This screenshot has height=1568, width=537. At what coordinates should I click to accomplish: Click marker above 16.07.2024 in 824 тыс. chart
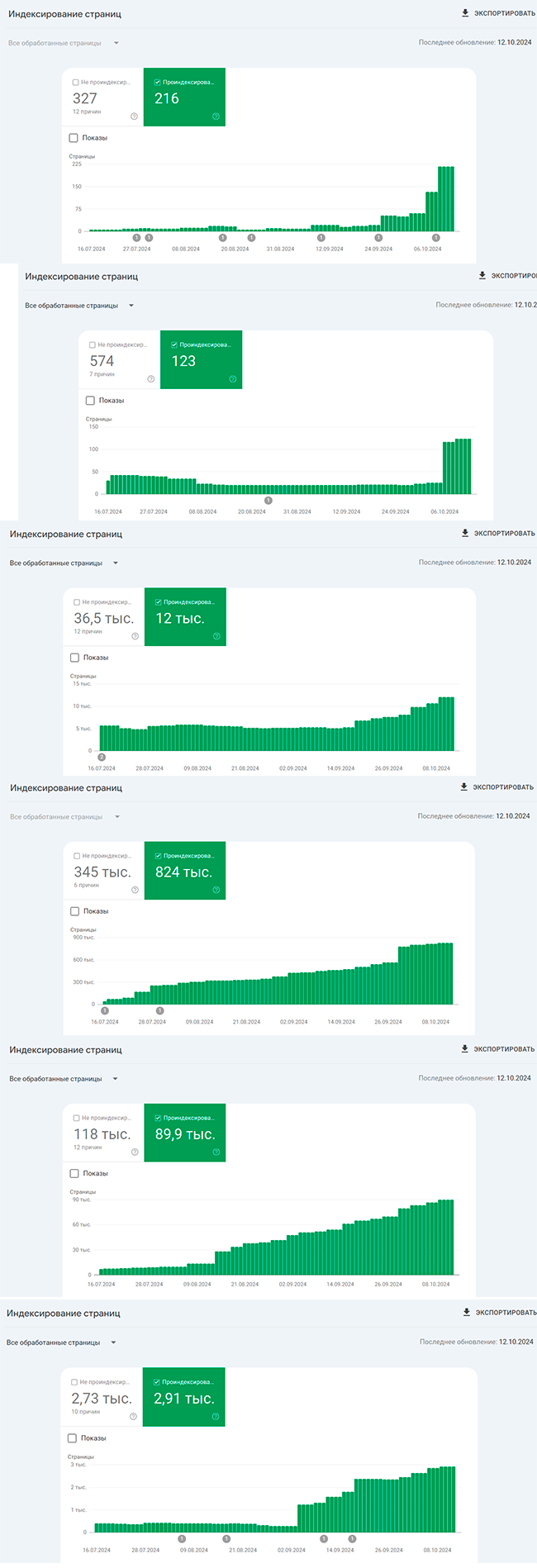pyautogui.click(x=105, y=1010)
